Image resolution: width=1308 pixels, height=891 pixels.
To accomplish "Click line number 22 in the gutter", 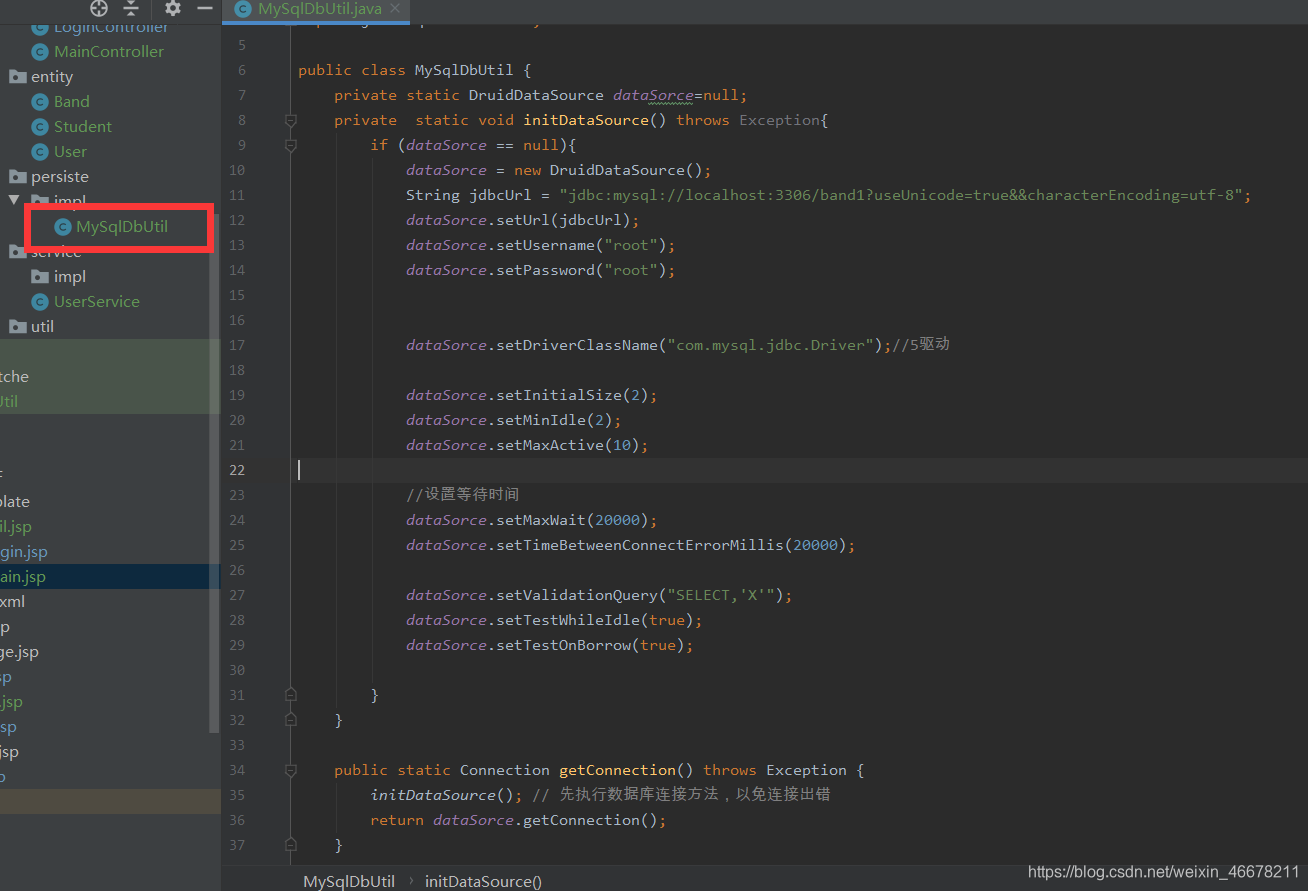I will tap(237, 470).
